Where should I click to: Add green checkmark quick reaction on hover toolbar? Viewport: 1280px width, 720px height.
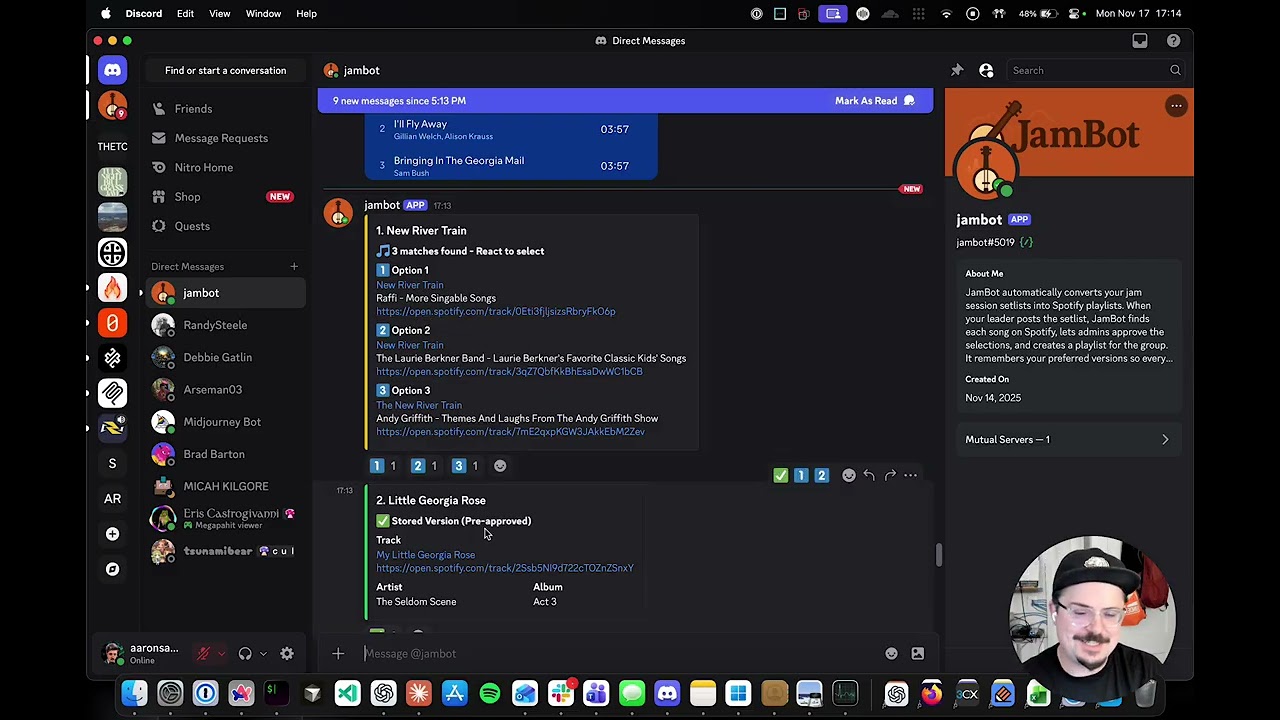tap(780, 476)
